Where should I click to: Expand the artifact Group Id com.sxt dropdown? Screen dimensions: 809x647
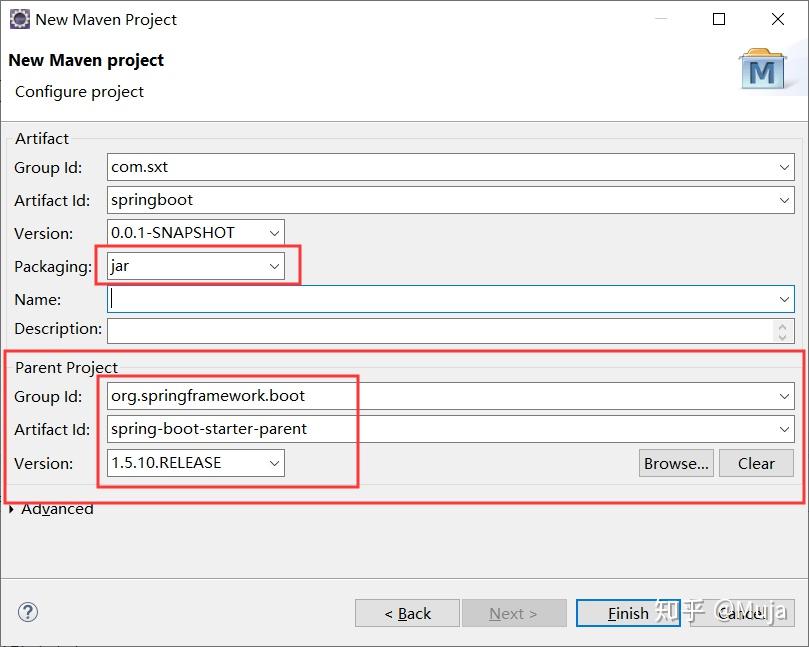click(x=784, y=168)
